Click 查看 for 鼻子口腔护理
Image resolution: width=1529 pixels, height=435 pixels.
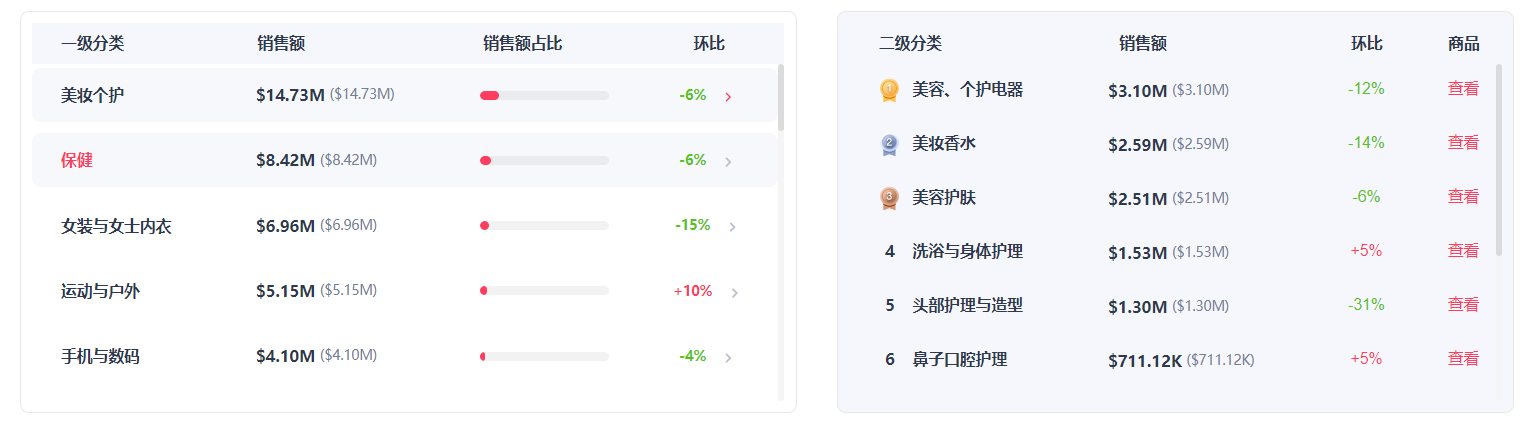[x=1462, y=359]
